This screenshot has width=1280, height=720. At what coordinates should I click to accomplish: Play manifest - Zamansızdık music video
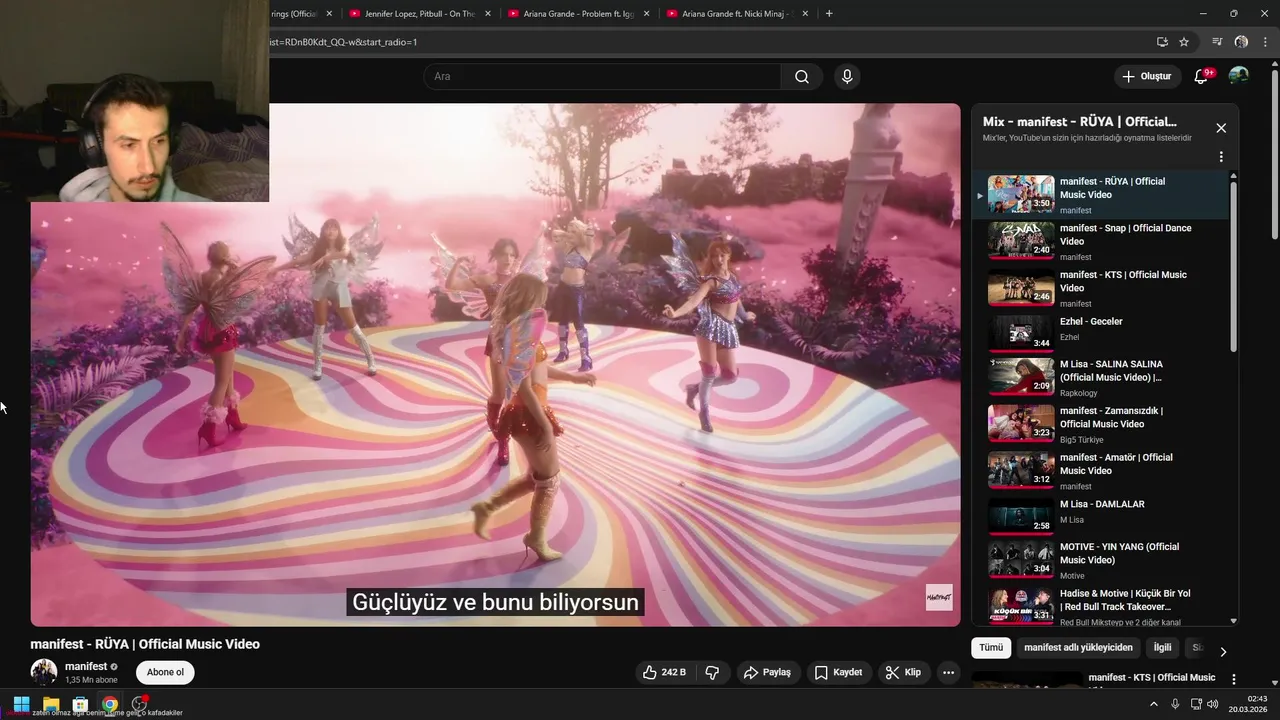(1100, 424)
